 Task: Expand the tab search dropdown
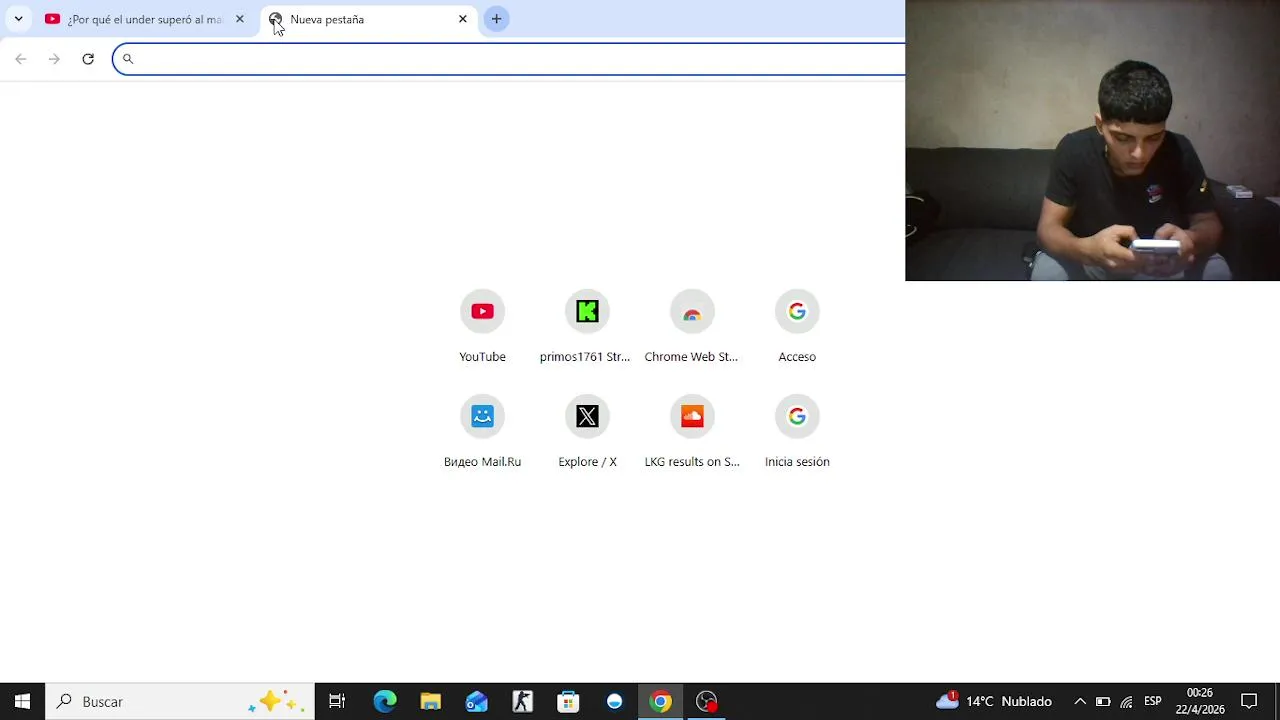(18, 19)
